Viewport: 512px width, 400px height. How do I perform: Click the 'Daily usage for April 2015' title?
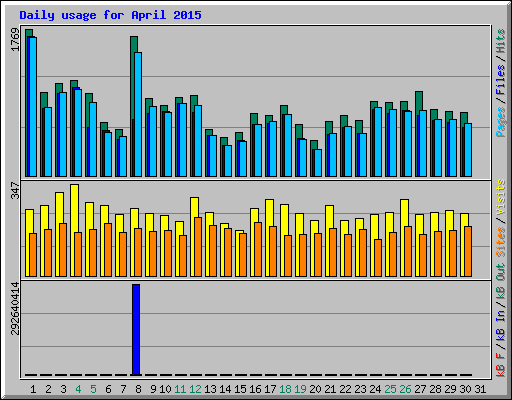coord(110,15)
